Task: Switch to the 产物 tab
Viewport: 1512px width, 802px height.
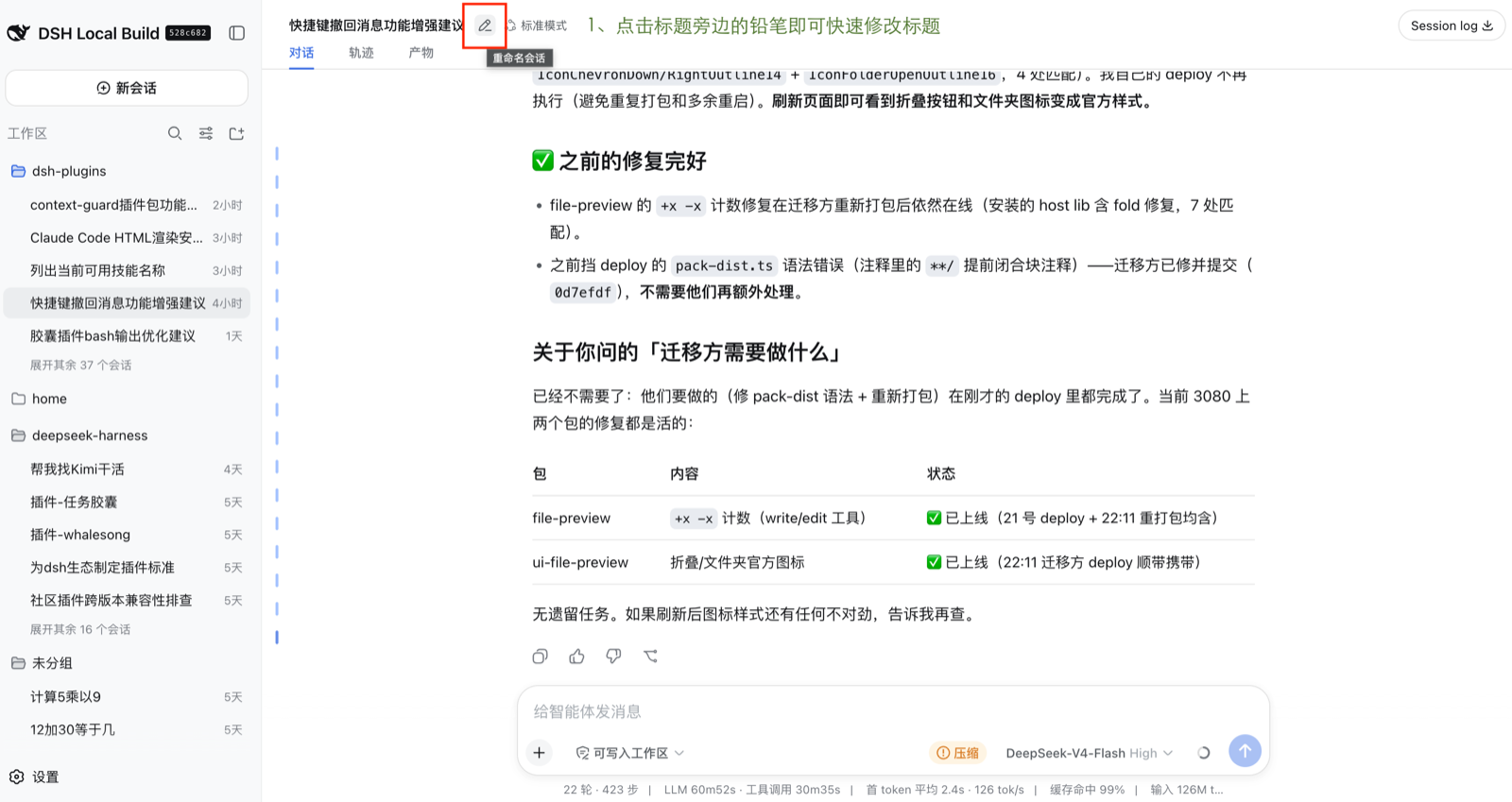Action: point(421,53)
